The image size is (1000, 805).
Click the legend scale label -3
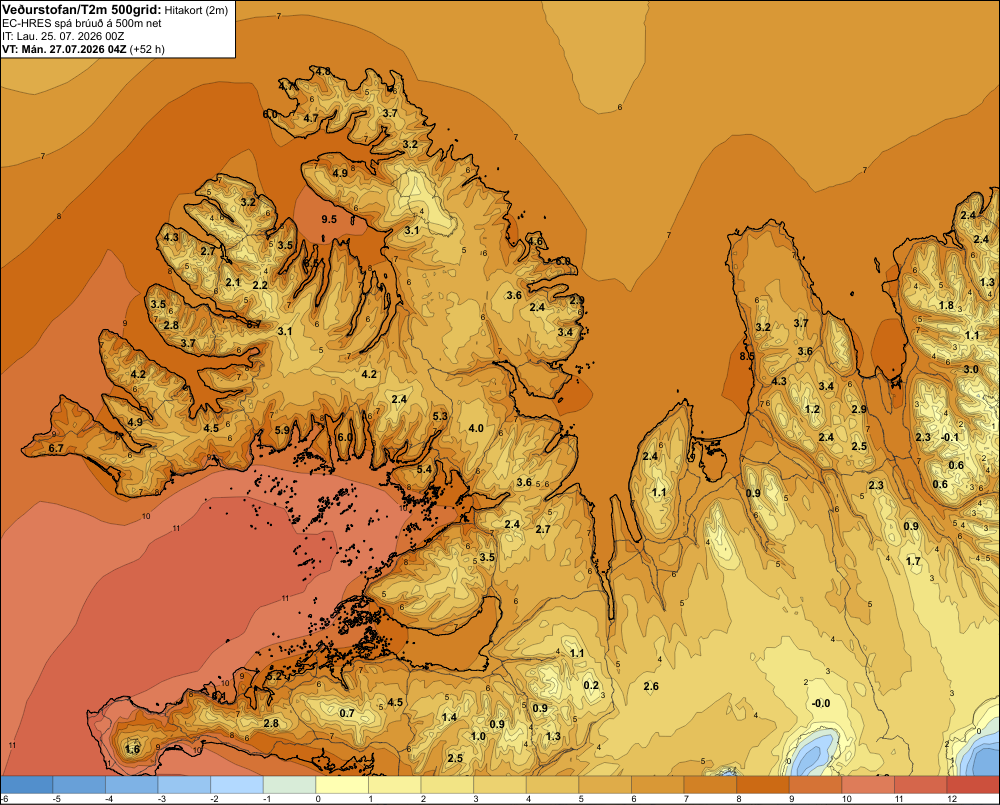click(x=162, y=799)
